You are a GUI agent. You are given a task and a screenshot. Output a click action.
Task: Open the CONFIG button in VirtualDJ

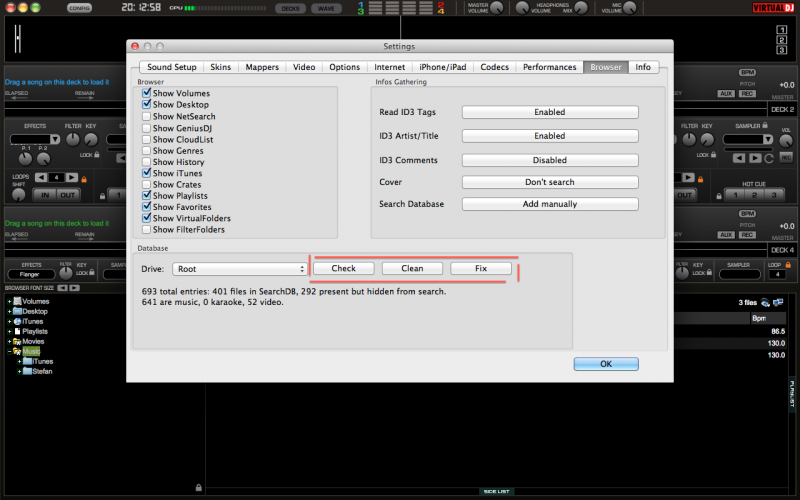pos(79,8)
